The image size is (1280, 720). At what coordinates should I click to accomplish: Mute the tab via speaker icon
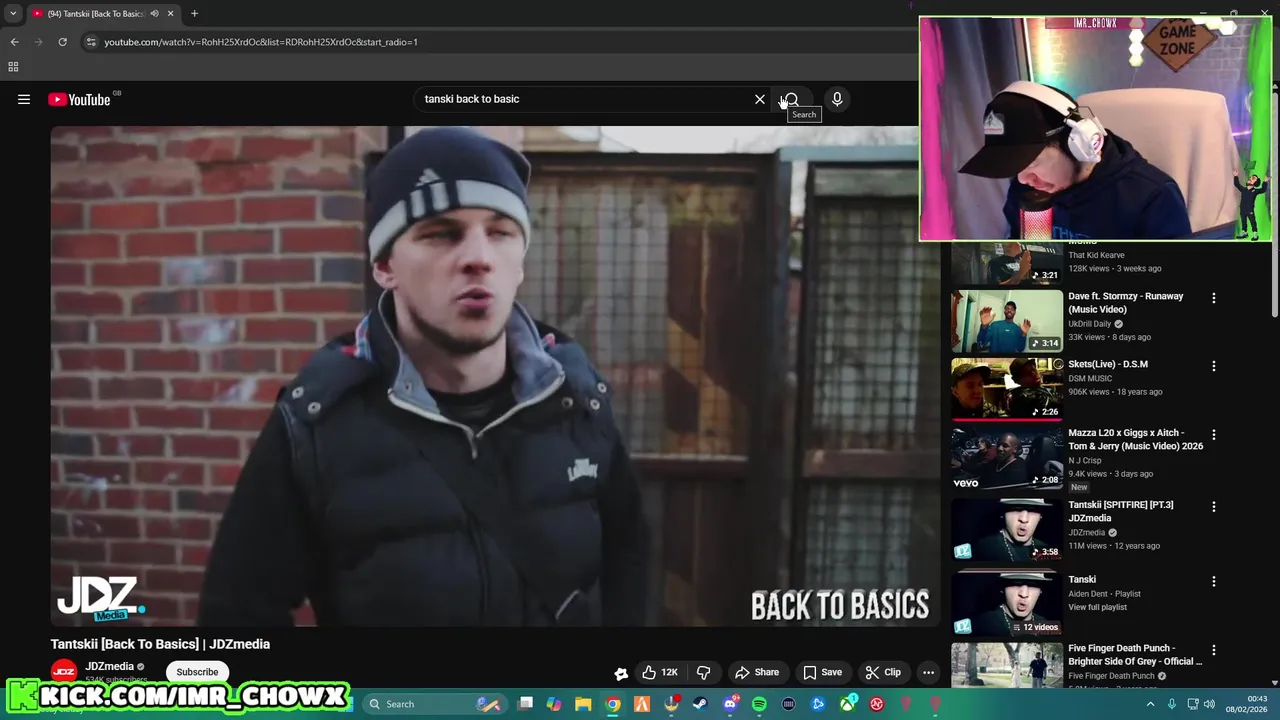click(x=154, y=13)
